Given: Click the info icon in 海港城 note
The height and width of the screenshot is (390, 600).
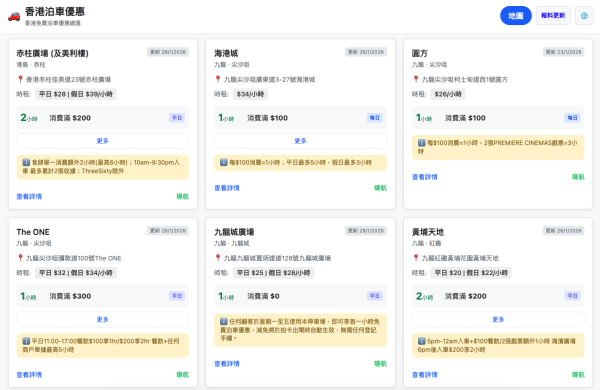Looking at the screenshot, I should point(224,162).
